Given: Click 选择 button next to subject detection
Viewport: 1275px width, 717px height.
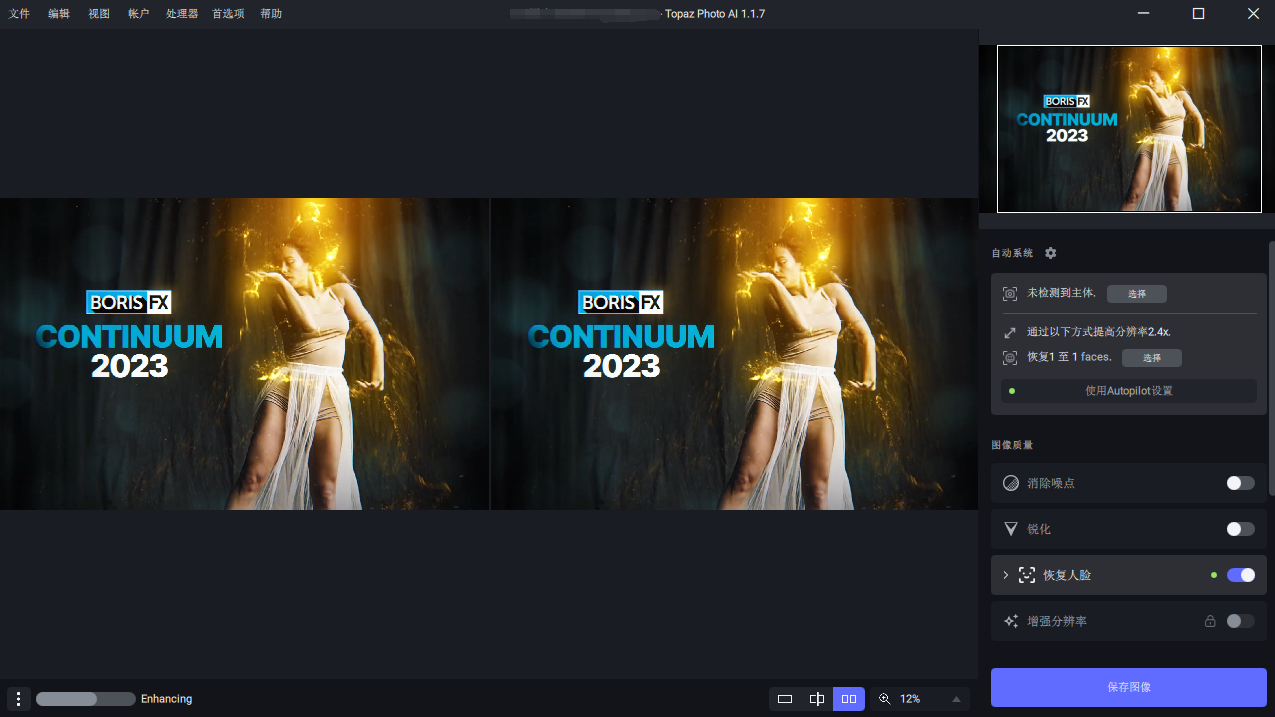Looking at the screenshot, I should click(x=1137, y=294).
